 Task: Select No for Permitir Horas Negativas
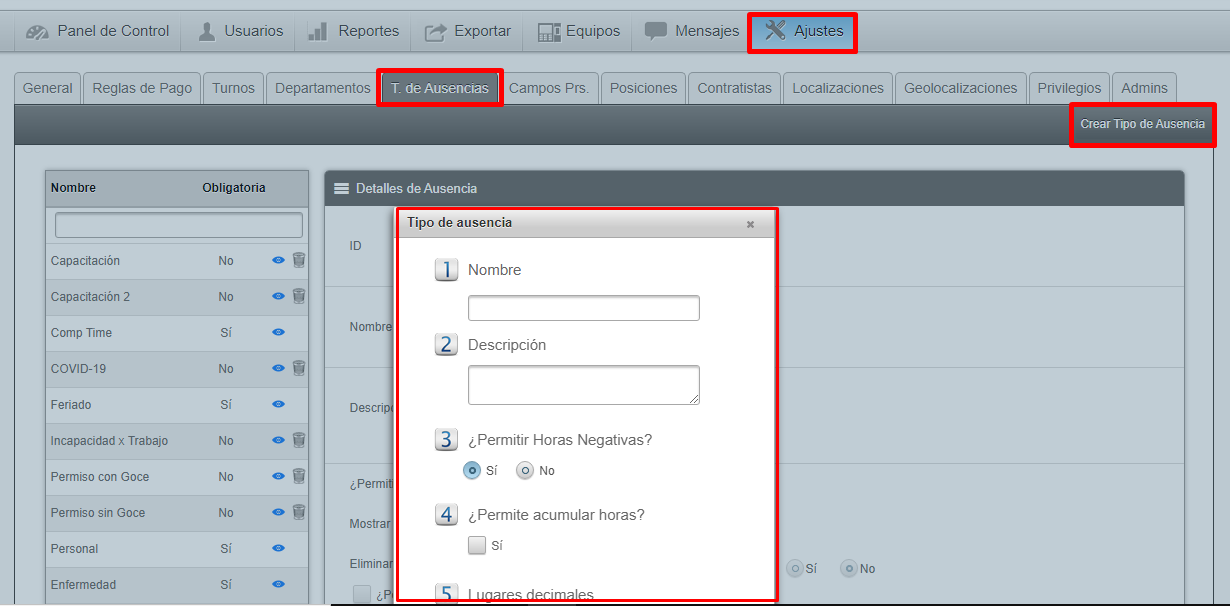tap(525, 470)
